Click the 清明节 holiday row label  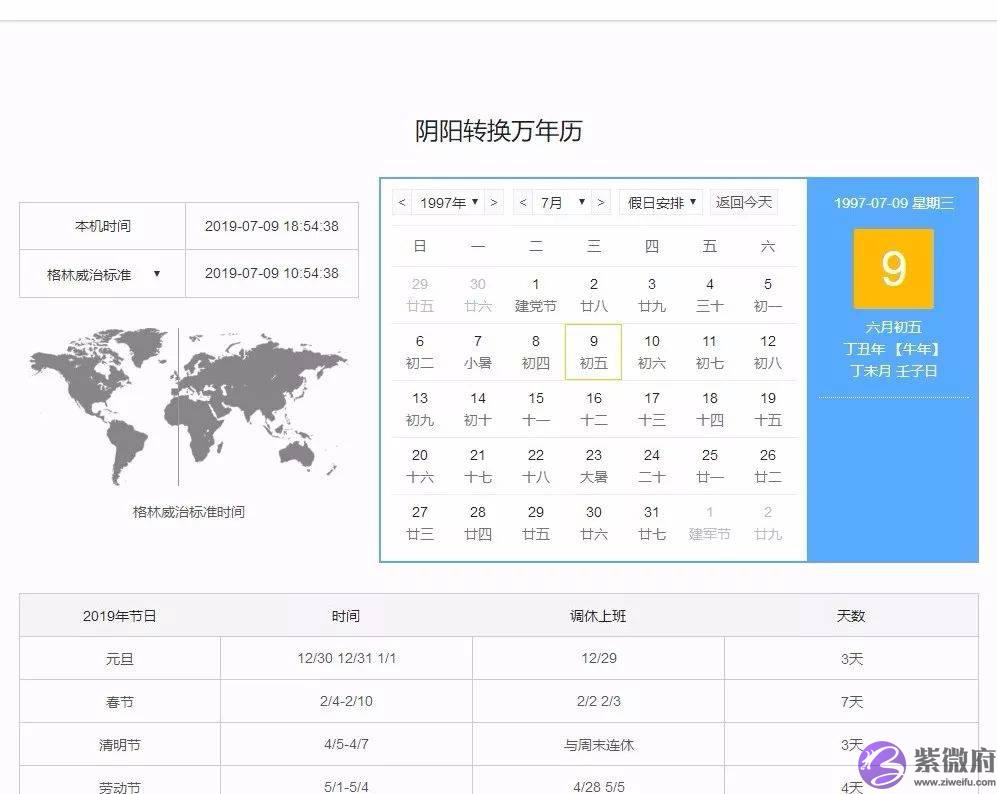coord(120,745)
